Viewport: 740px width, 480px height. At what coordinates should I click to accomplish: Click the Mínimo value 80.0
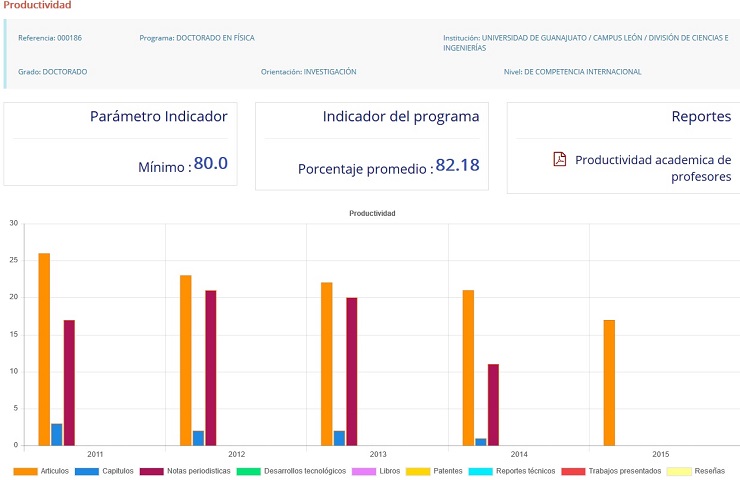coord(210,163)
